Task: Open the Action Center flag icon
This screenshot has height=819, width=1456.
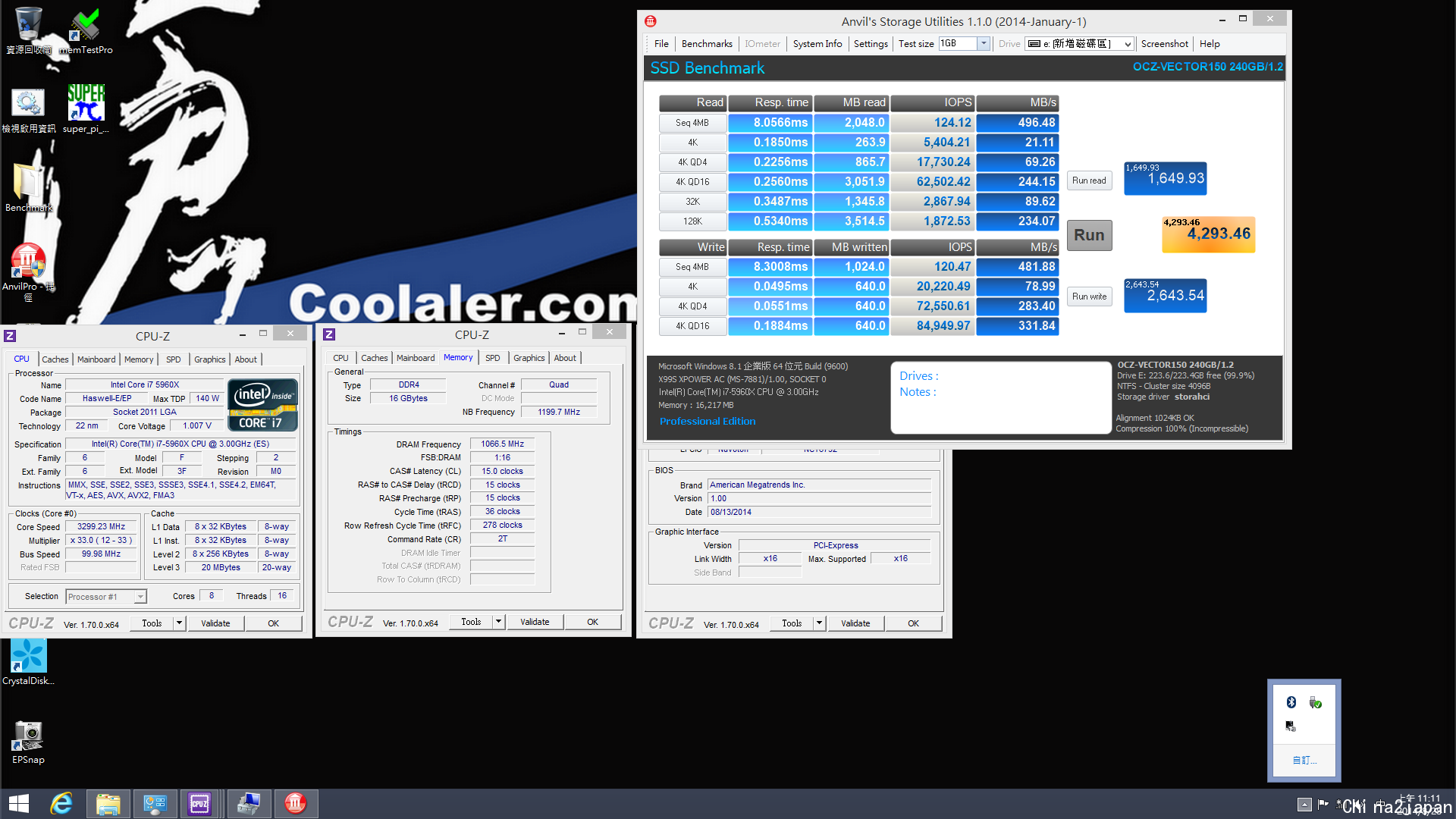Action: point(1323,805)
